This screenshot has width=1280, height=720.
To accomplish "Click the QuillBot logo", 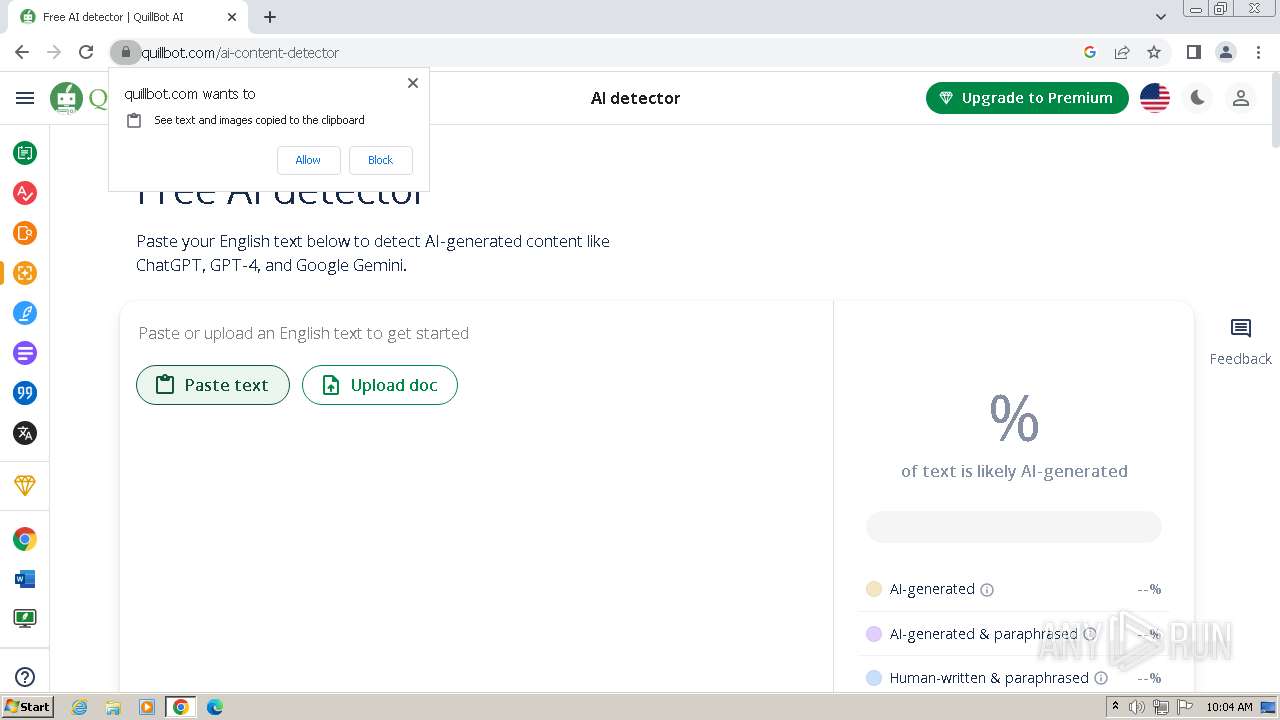I will point(78,98).
